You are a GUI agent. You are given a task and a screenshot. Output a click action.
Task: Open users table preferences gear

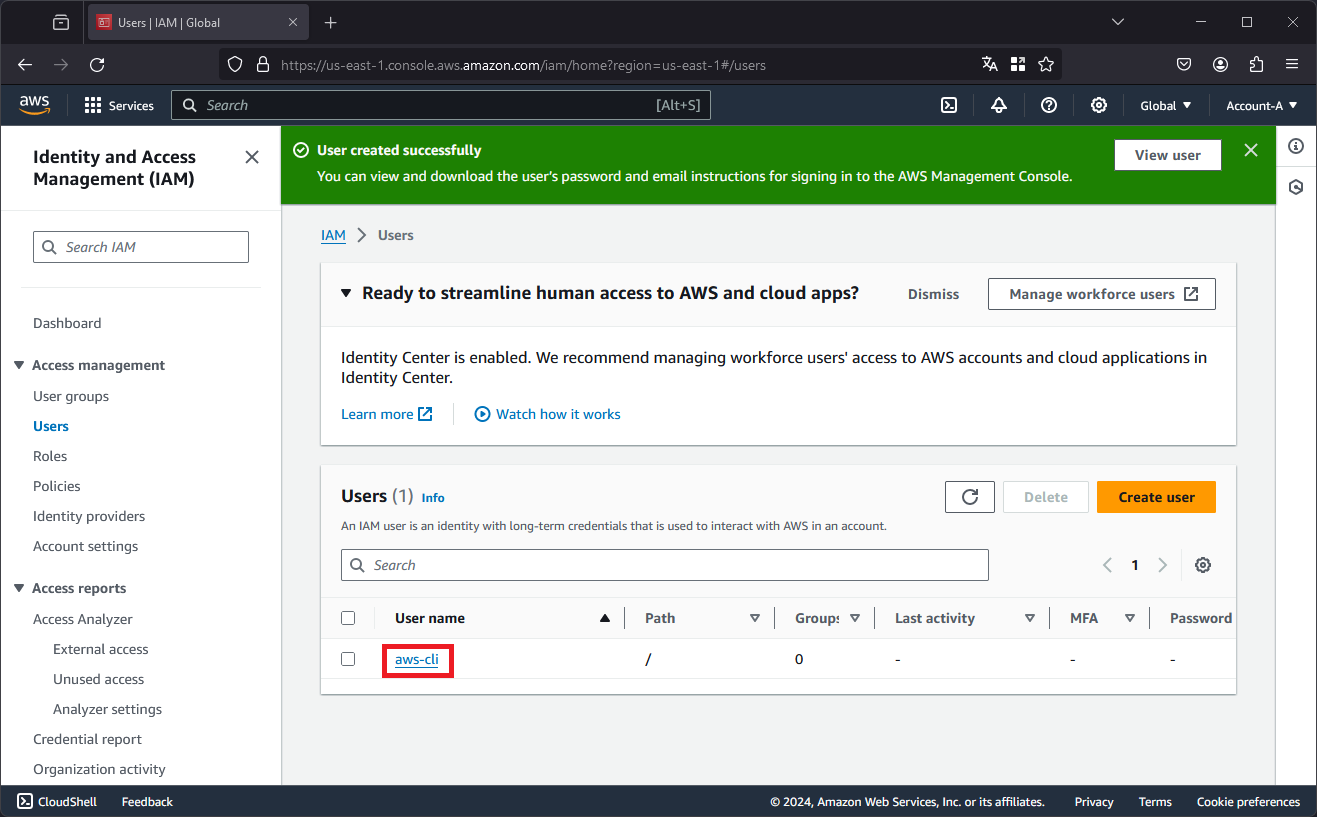pos(1203,565)
